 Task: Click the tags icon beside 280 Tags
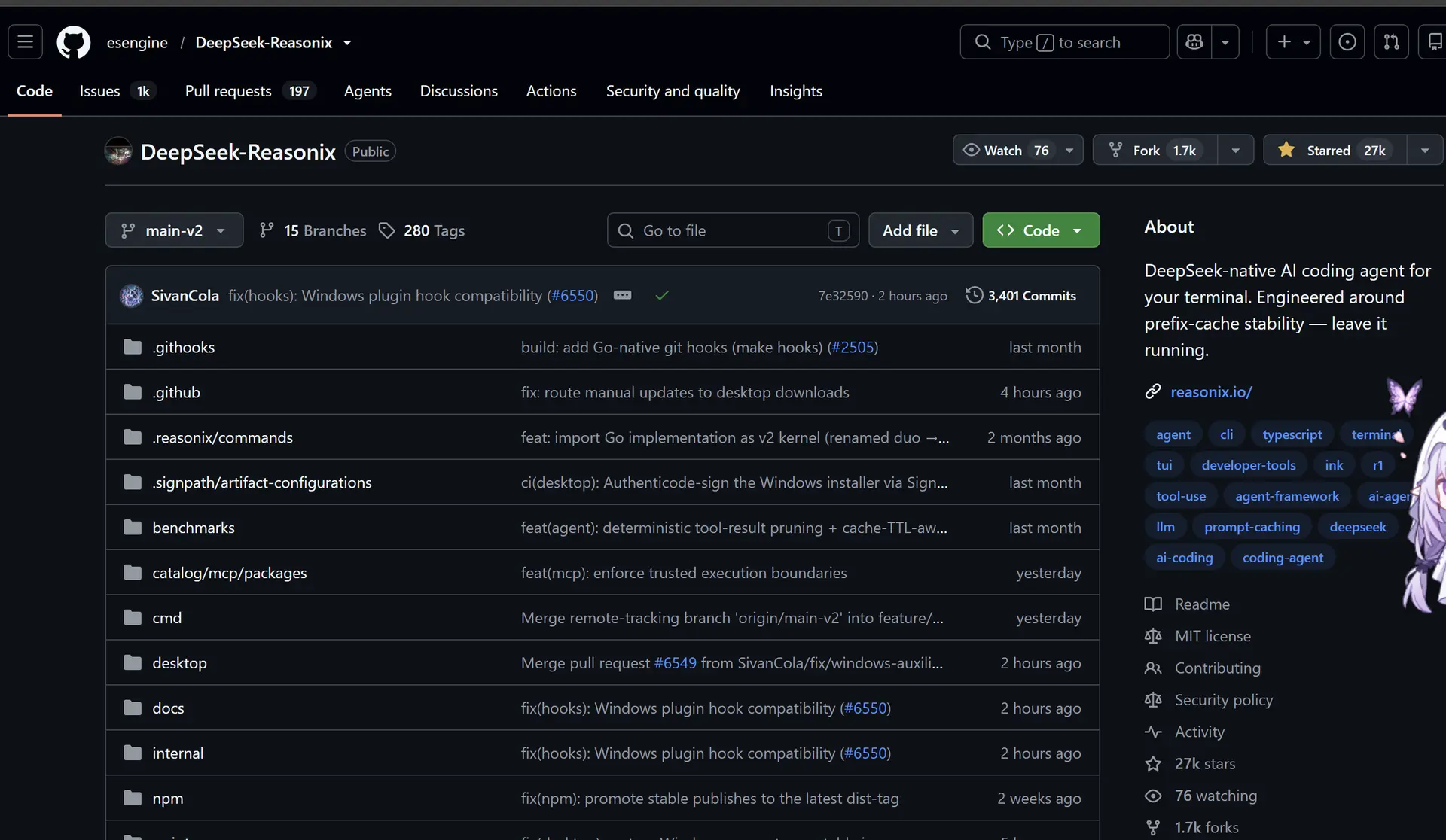click(386, 230)
